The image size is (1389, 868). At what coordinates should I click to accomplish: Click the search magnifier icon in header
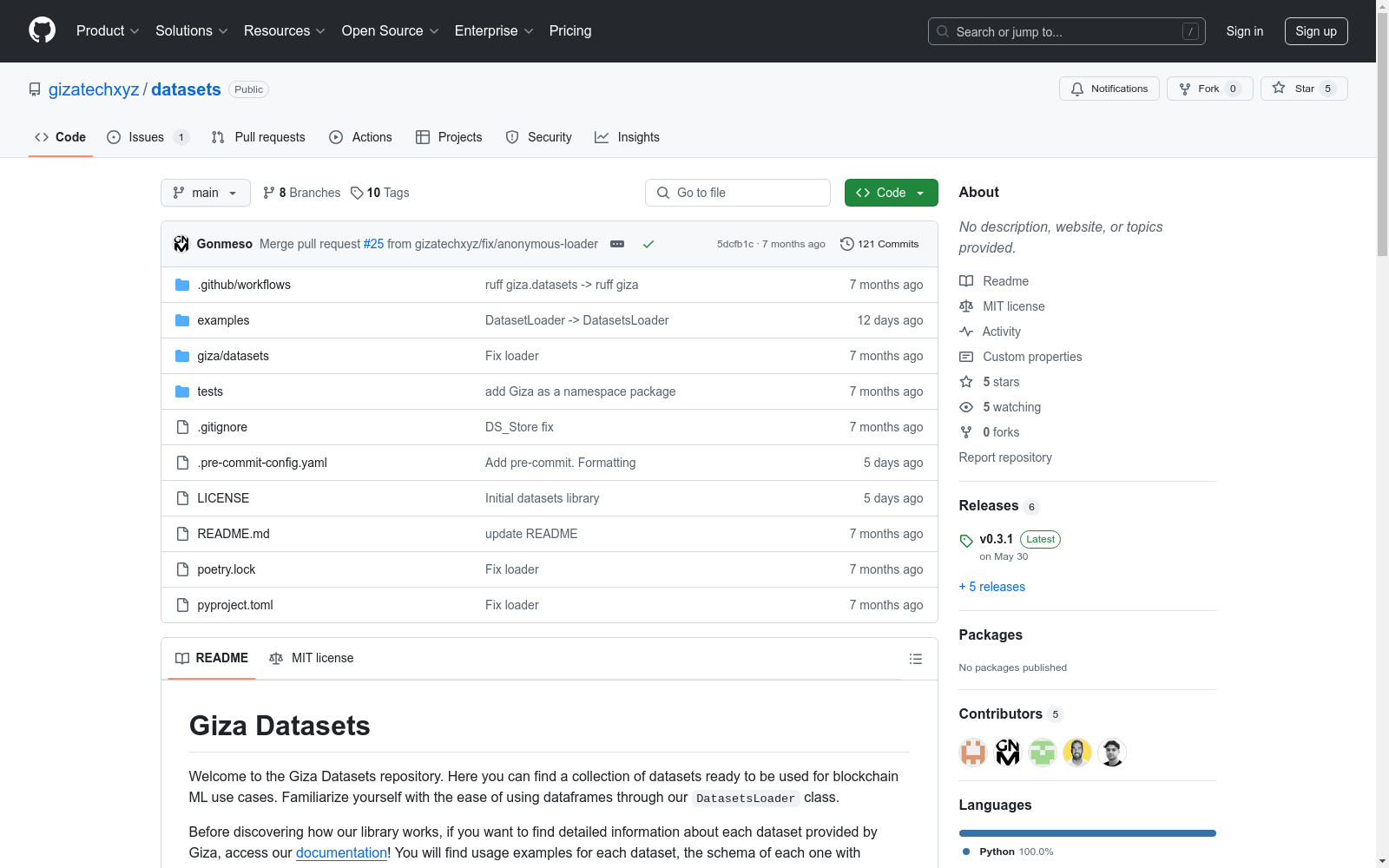tap(943, 31)
